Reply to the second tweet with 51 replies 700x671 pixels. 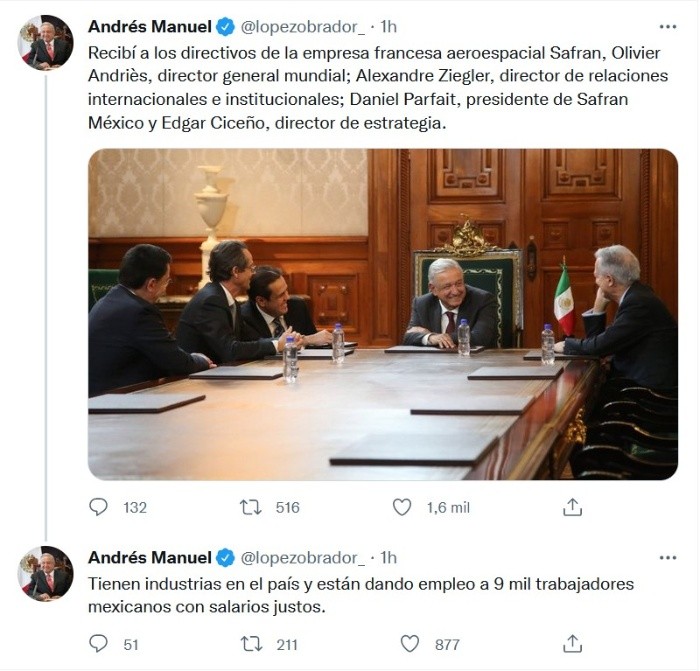coord(99,644)
